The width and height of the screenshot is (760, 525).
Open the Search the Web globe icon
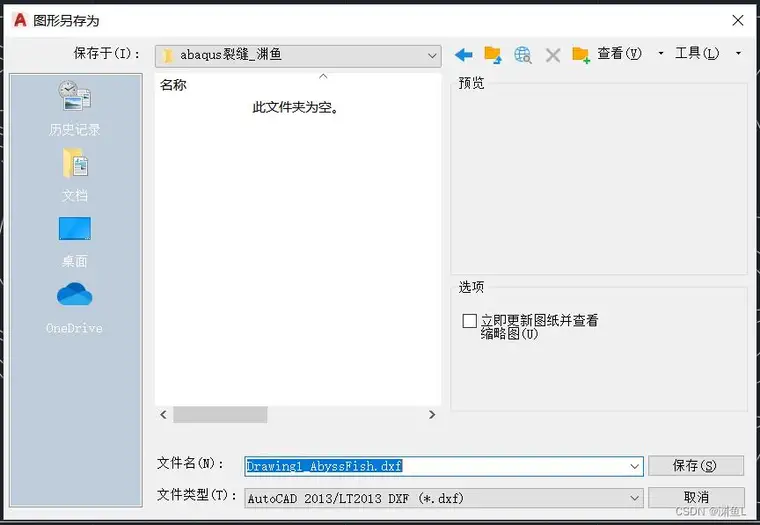coord(522,55)
